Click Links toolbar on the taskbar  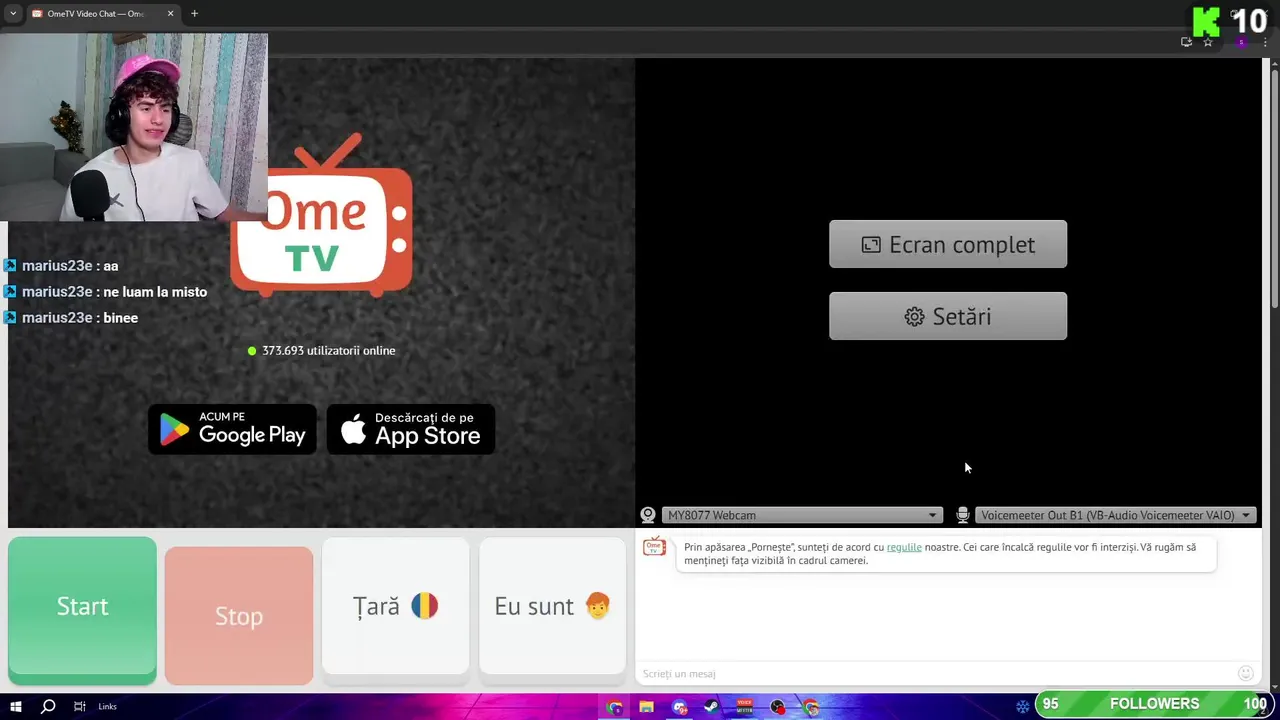(x=107, y=707)
